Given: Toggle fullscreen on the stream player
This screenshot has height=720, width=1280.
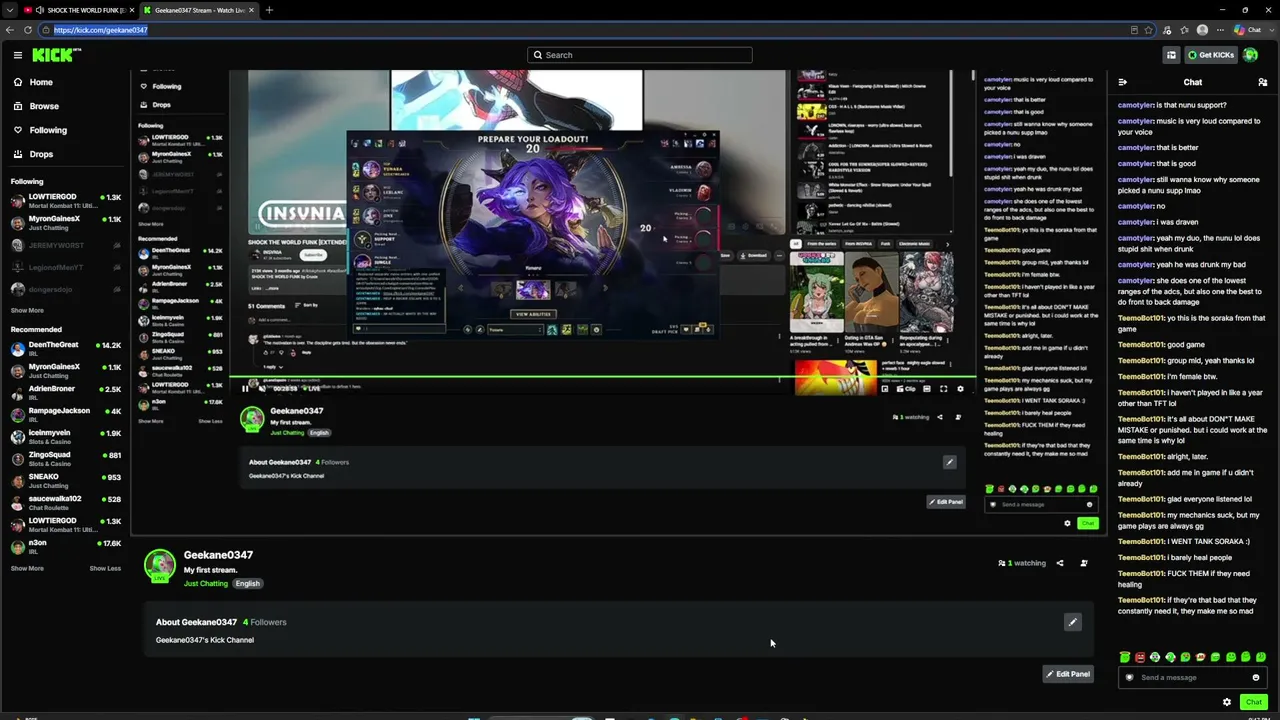Looking at the screenshot, I should [x=943, y=388].
